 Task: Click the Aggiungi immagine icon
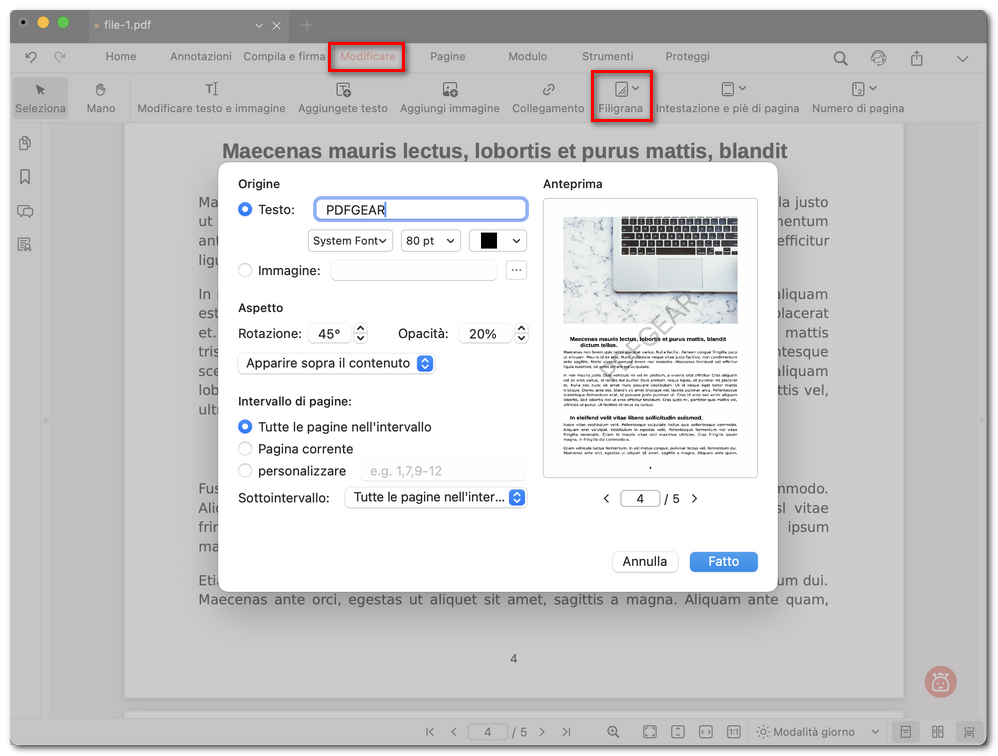(450, 90)
